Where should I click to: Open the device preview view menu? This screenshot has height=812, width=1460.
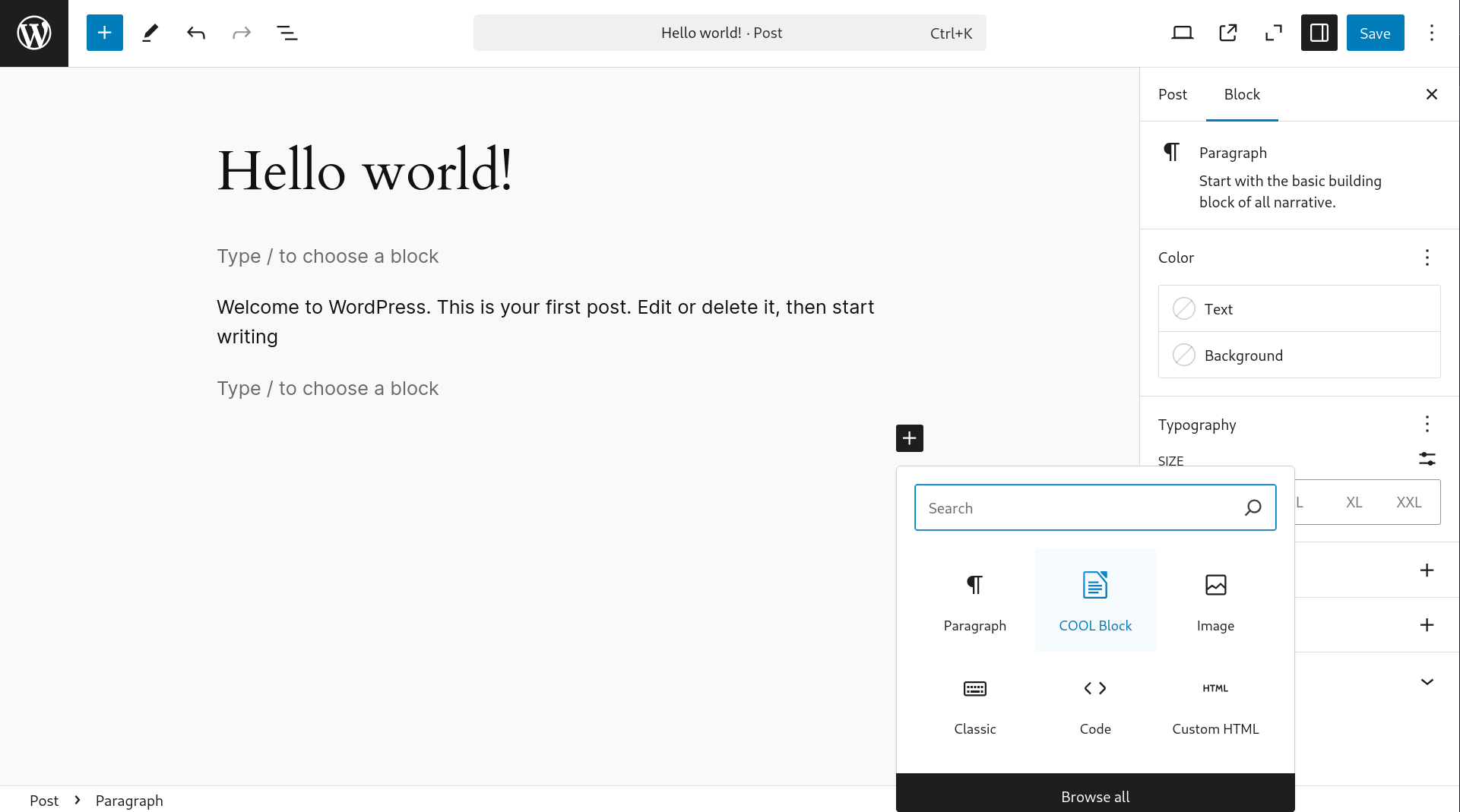(1183, 33)
